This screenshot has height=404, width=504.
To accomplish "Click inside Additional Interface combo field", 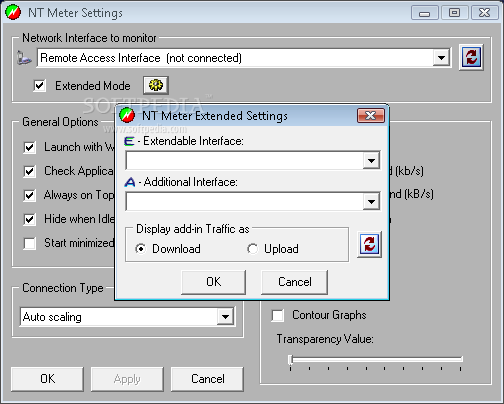I will 245,202.
